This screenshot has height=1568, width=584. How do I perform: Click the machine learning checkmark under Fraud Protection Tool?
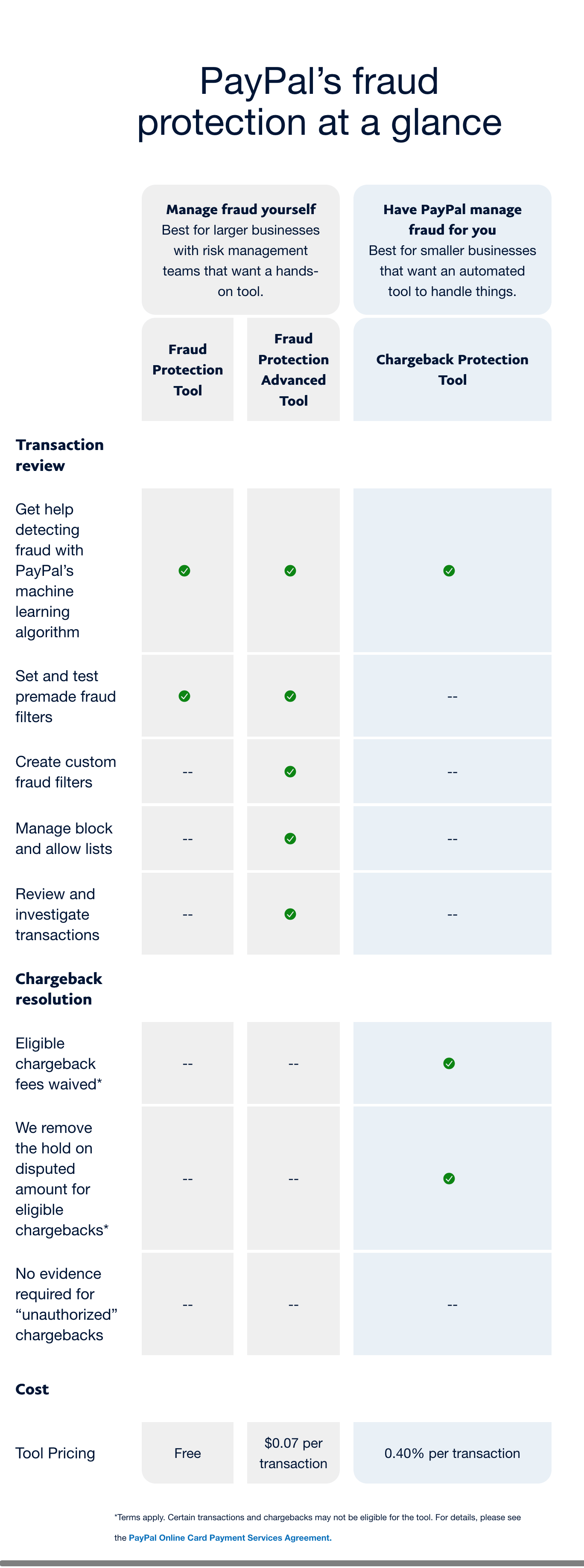(x=184, y=570)
